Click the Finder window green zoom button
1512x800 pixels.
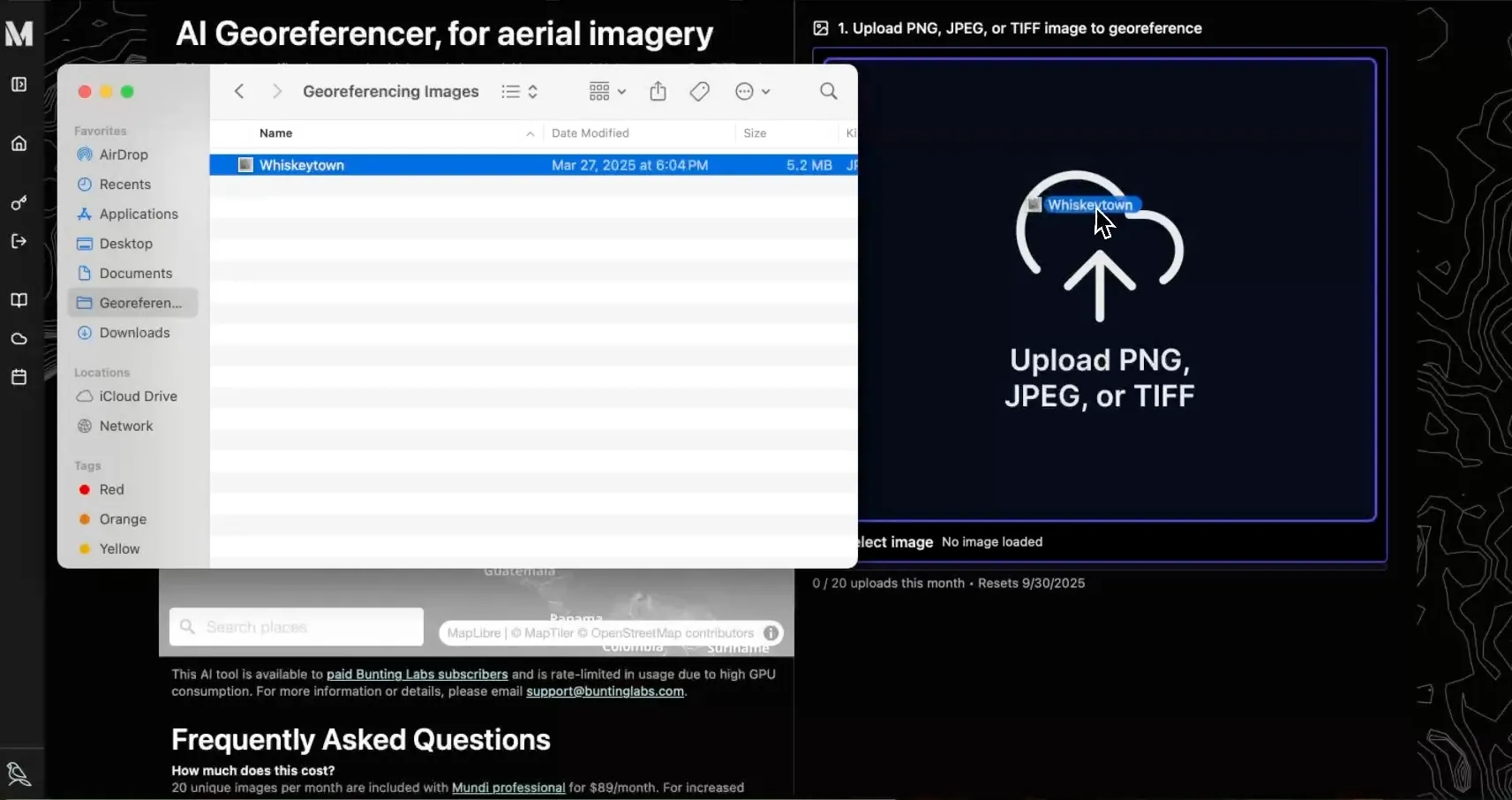tap(127, 92)
